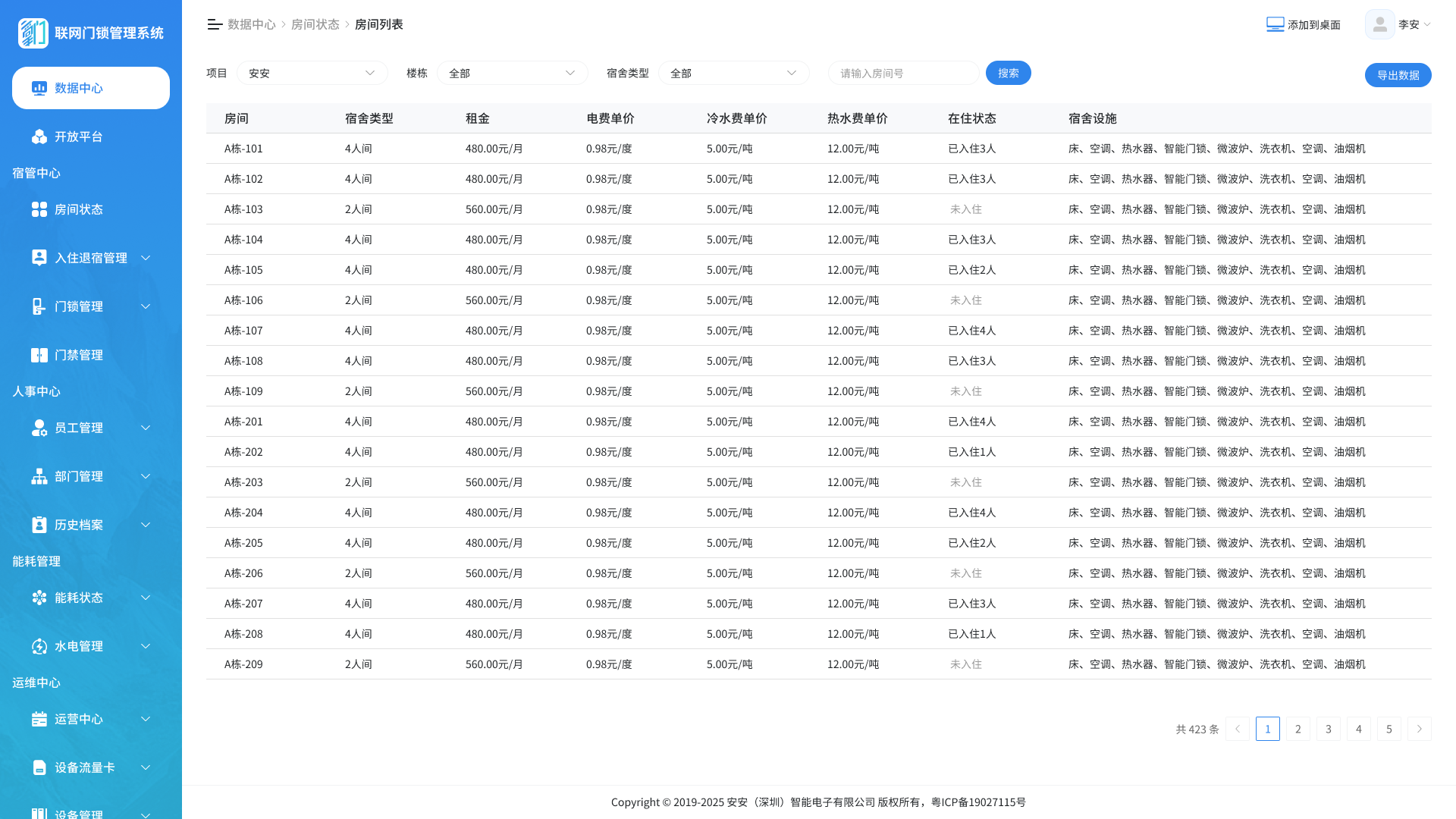Open the 宿舍类型 dropdown

tap(734, 73)
